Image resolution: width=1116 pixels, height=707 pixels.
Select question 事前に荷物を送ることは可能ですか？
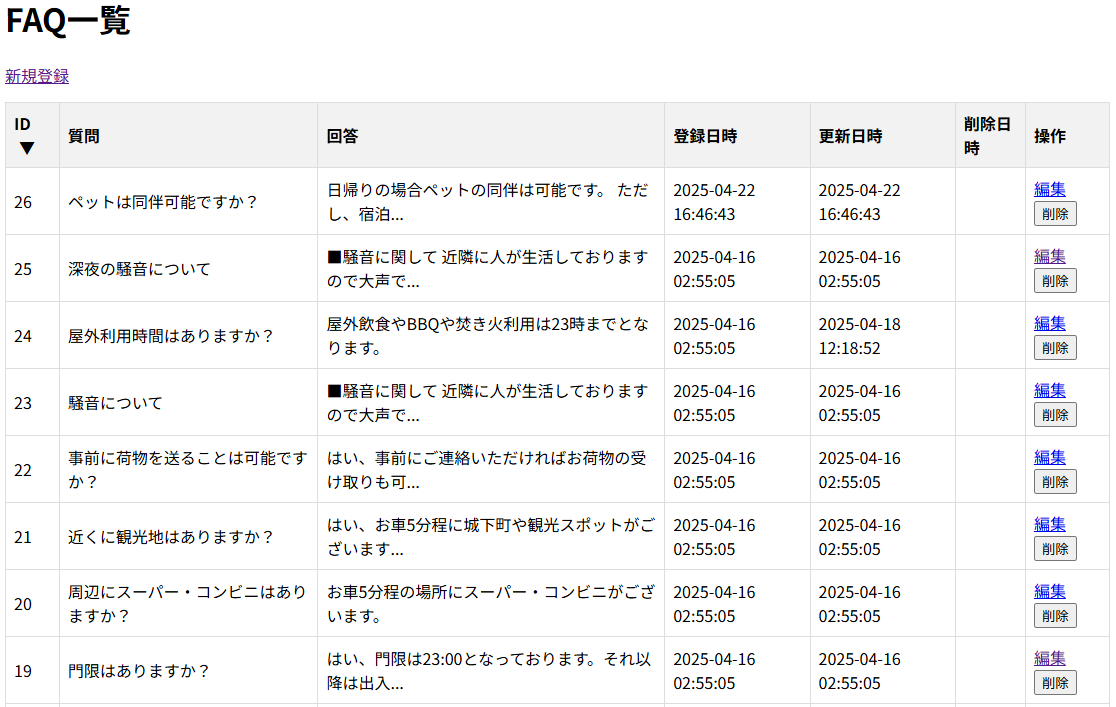click(x=188, y=470)
